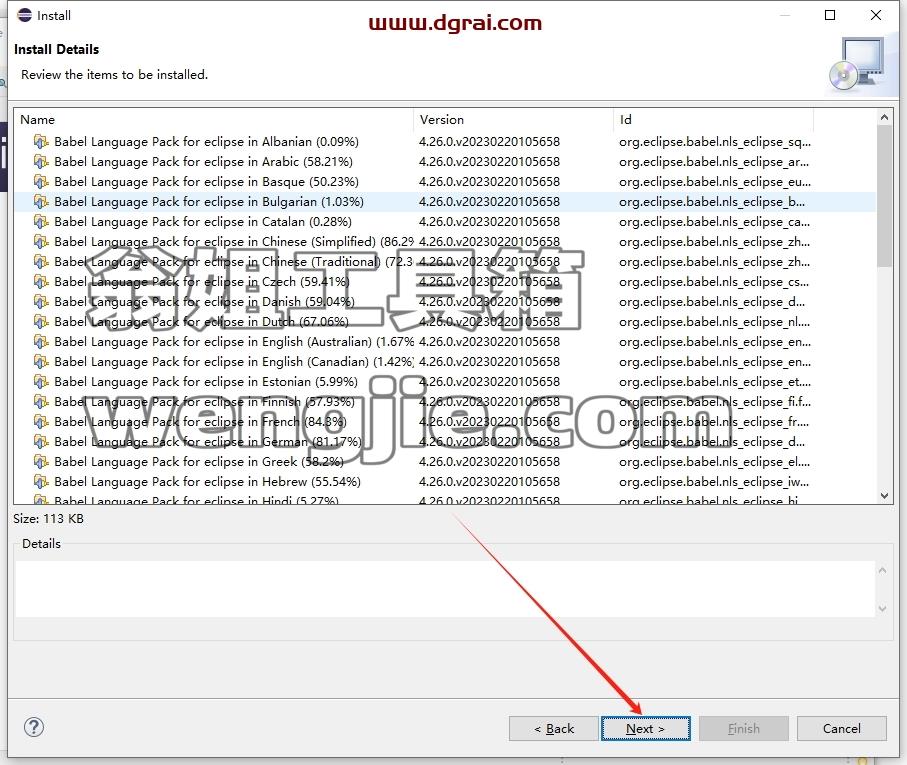Open the help question mark icon
This screenshot has width=907, height=765.
(x=34, y=727)
